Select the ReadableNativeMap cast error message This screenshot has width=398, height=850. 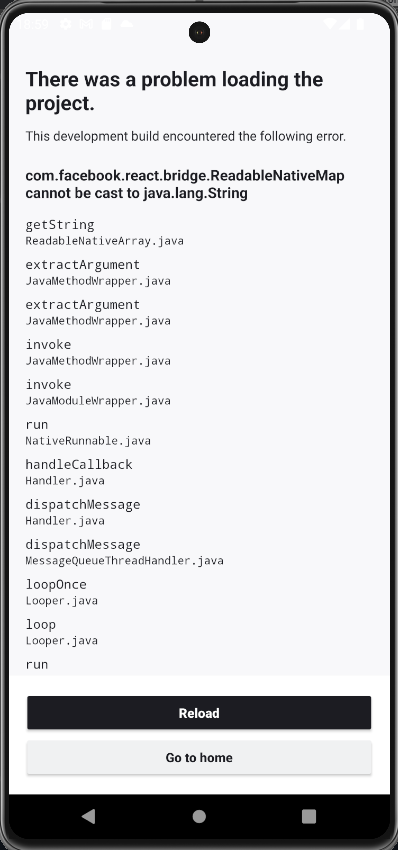click(185, 184)
